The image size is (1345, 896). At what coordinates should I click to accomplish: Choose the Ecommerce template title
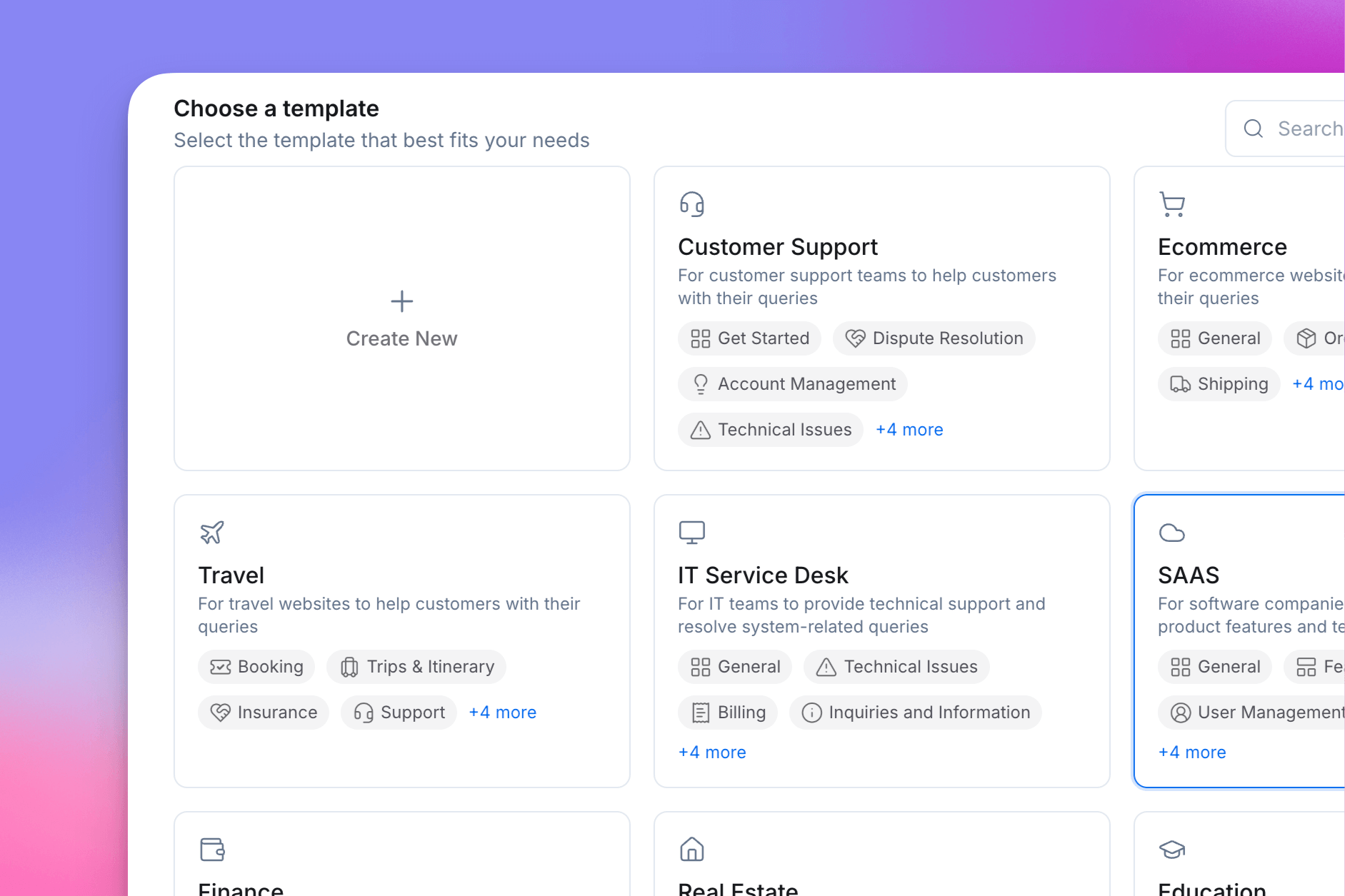click(x=1222, y=247)
